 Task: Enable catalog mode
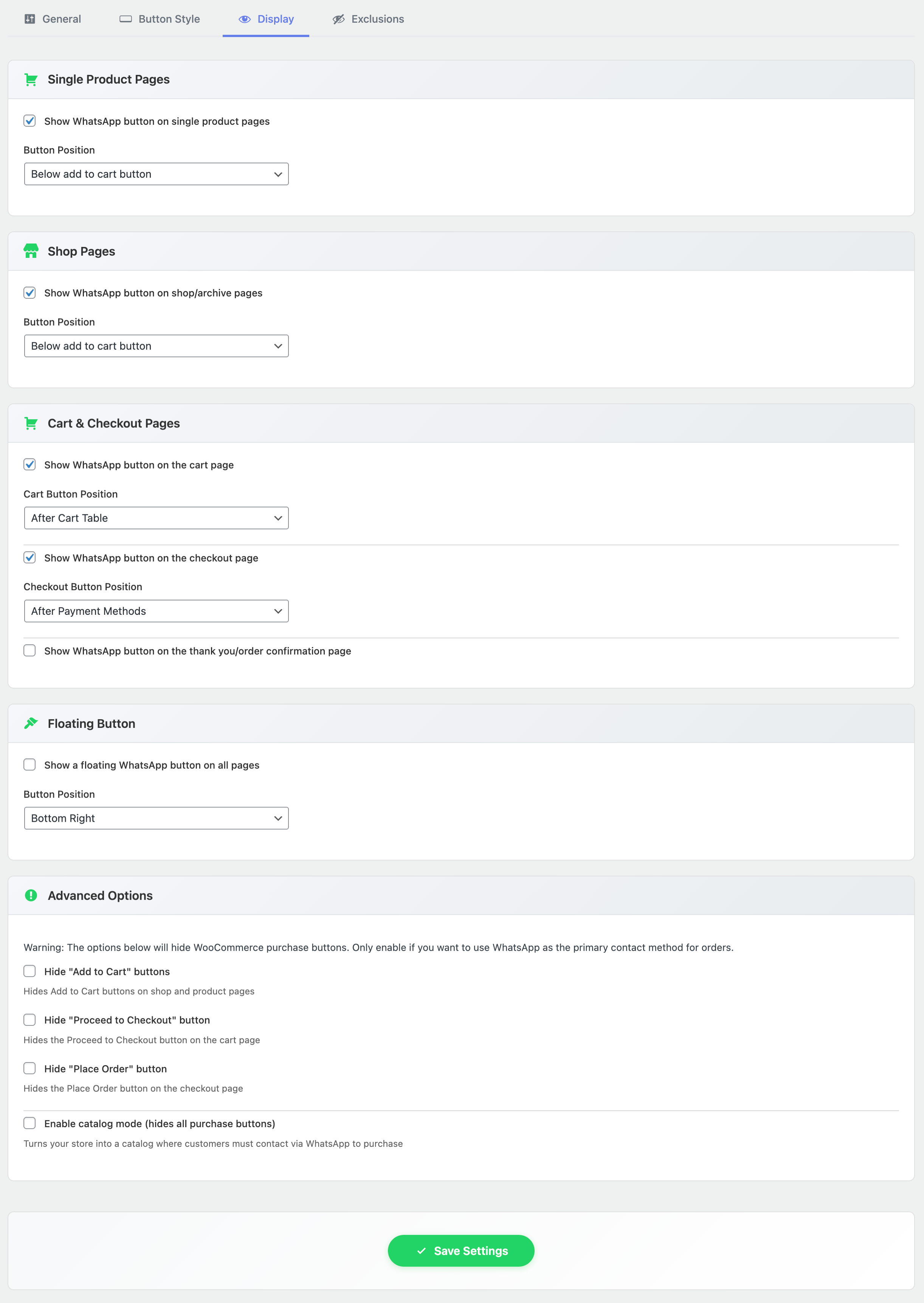pyautogui.click(x=29, y=1123)
